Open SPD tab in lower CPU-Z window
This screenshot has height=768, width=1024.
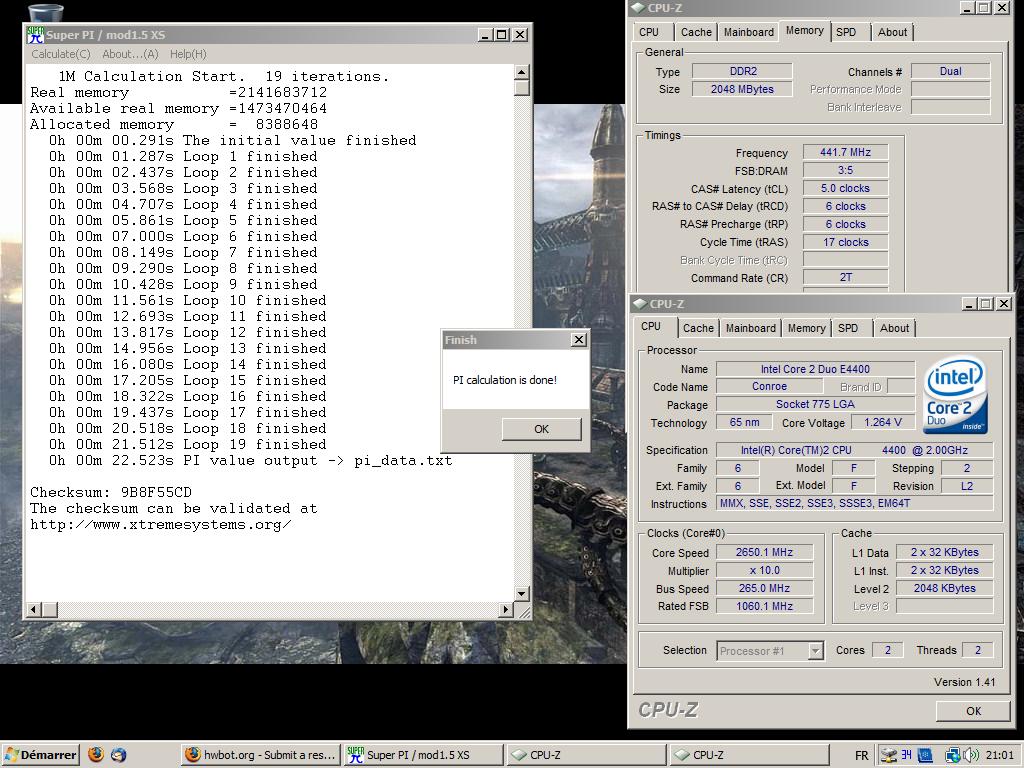click(x=848, y=328)
